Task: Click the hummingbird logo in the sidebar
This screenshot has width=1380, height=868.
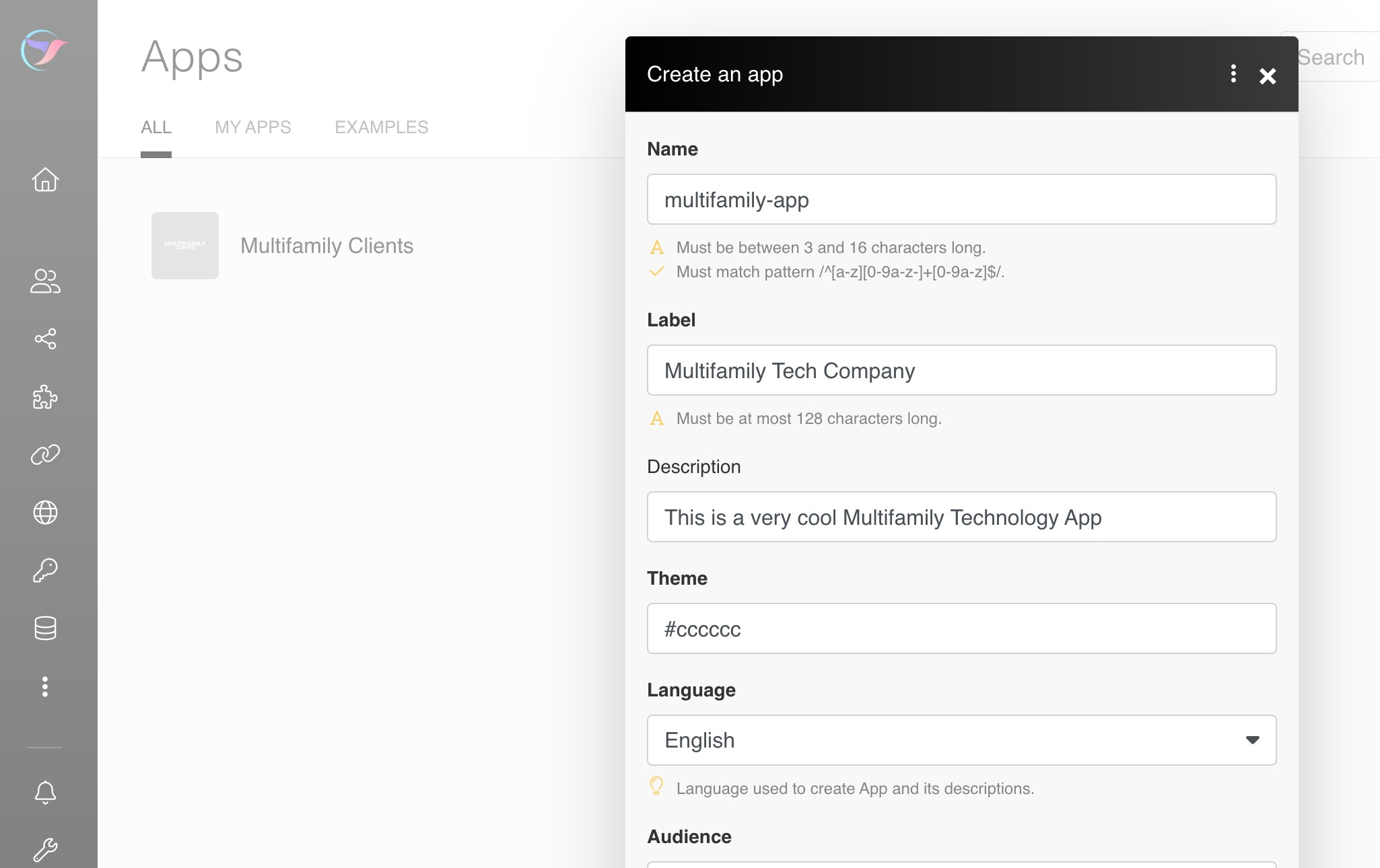Action: point(44,50)
